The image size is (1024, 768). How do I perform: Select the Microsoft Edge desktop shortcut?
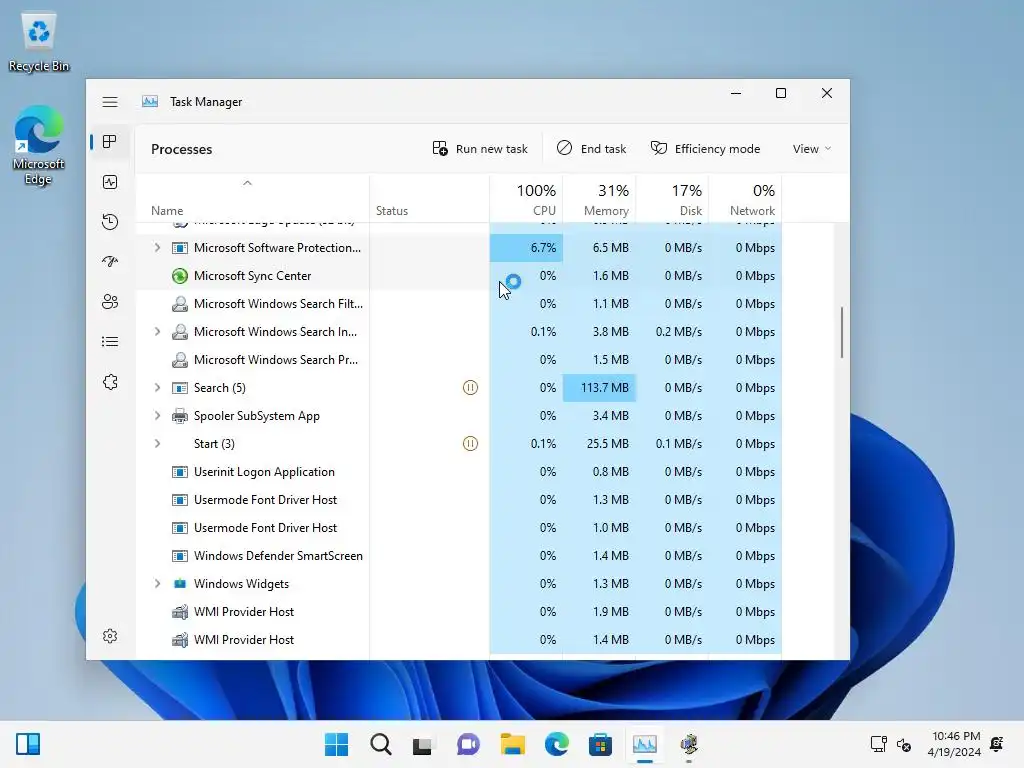coord(39,146)
